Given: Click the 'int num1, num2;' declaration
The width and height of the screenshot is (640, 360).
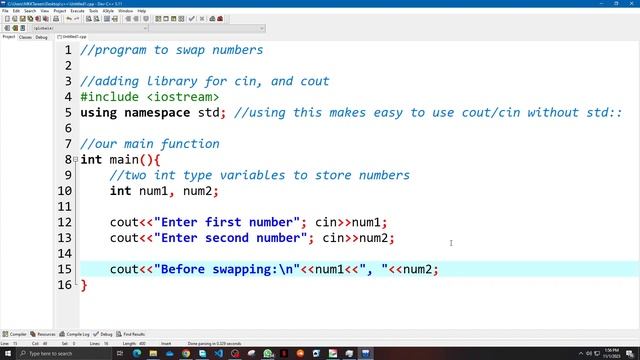Looking at the screenshot, I should coord(164,191).
